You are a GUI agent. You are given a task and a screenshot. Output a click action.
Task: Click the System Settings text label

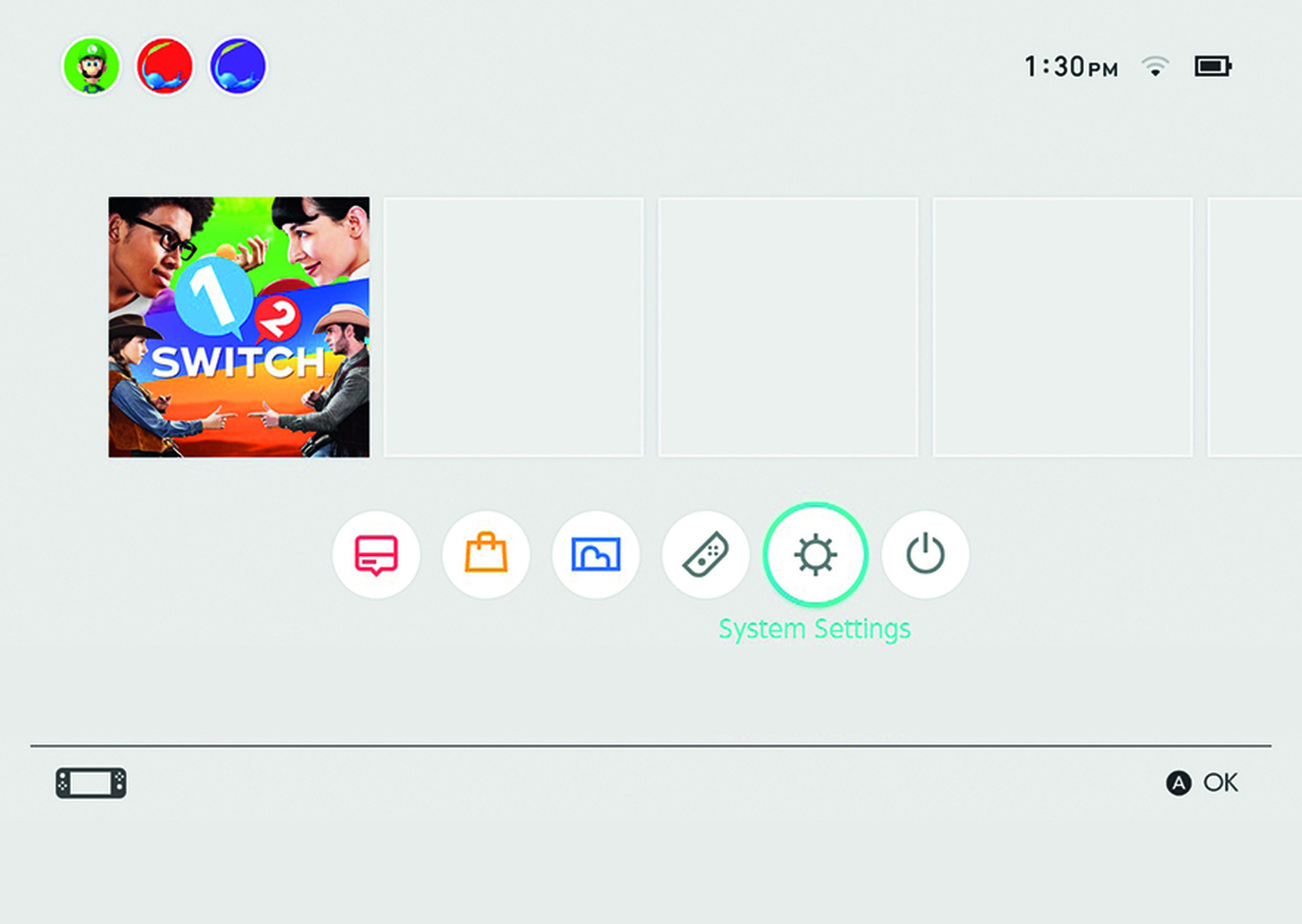(x=815, y=629)
